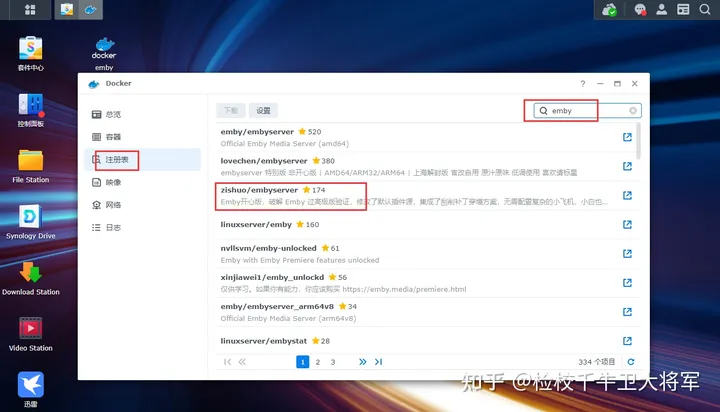This screenshot has width=720, height=412.
Task: Open the main menu grid icon
Action: 30,10
